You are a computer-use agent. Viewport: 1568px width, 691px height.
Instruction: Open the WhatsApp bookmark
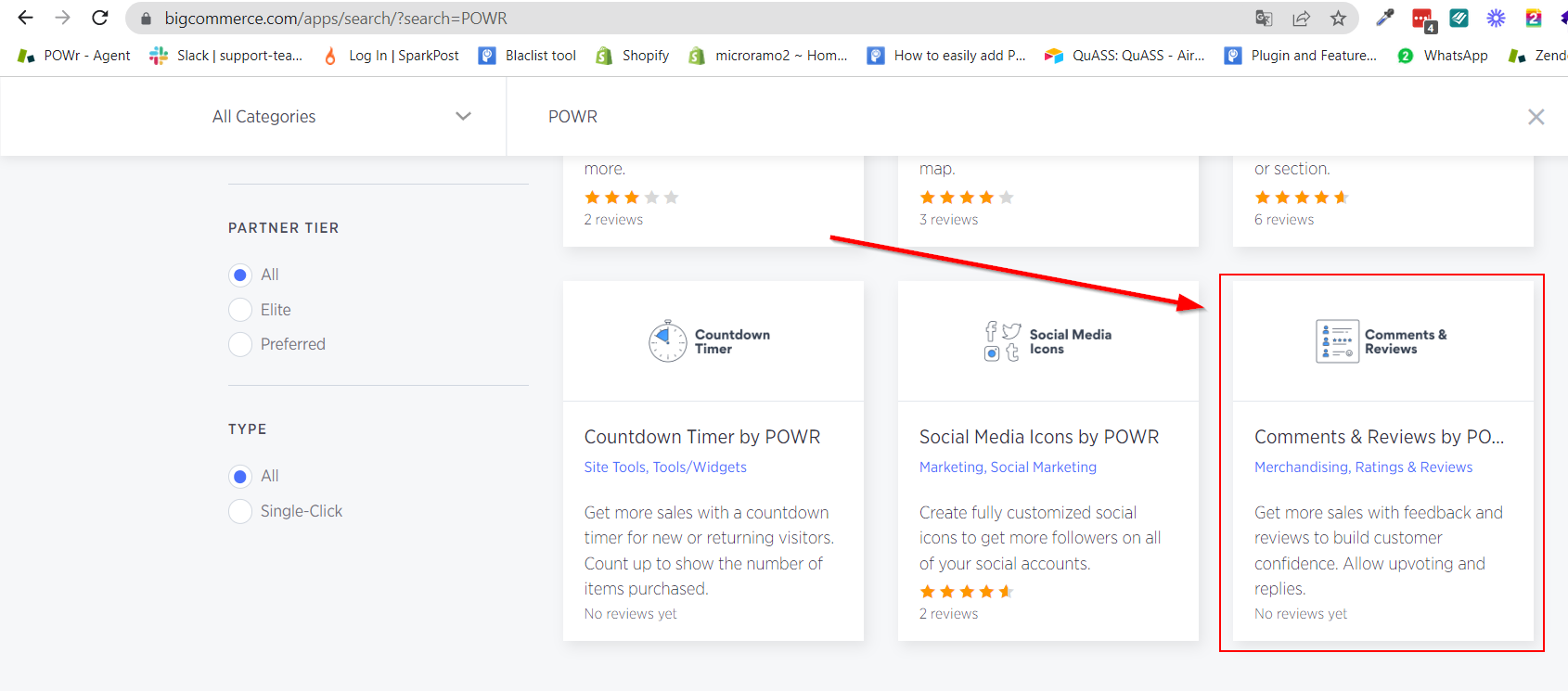click(x=1443, y=56)
